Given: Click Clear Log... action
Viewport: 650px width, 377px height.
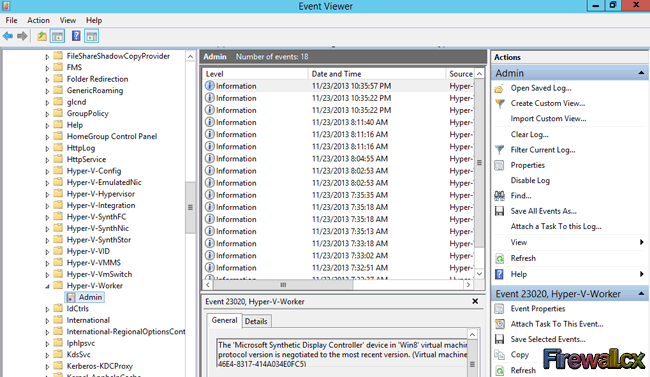Looking at the screenshot, I should click(529, 134).
